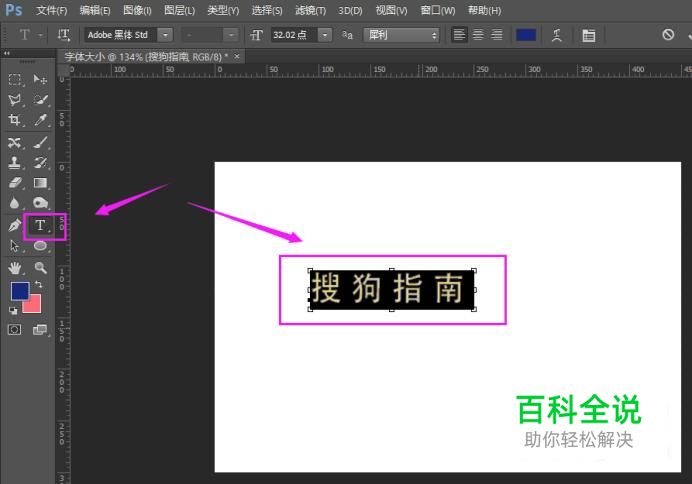Image resolution: width=692 pixels, height=484 pixels.
Task: Select the Zoom tool
Action: click(x=40, y=267)
